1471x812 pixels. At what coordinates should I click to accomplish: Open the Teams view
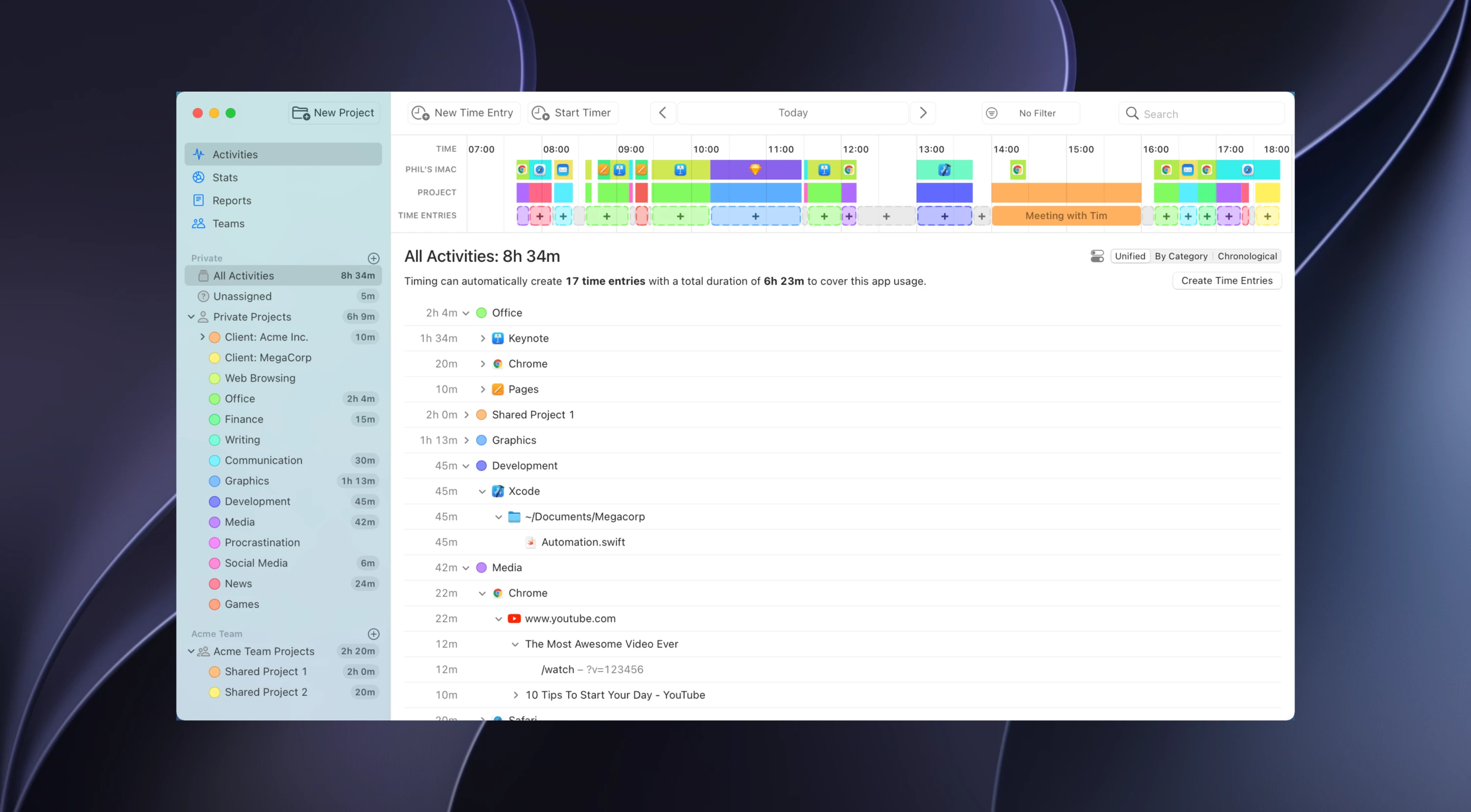(x=282, y=223)
